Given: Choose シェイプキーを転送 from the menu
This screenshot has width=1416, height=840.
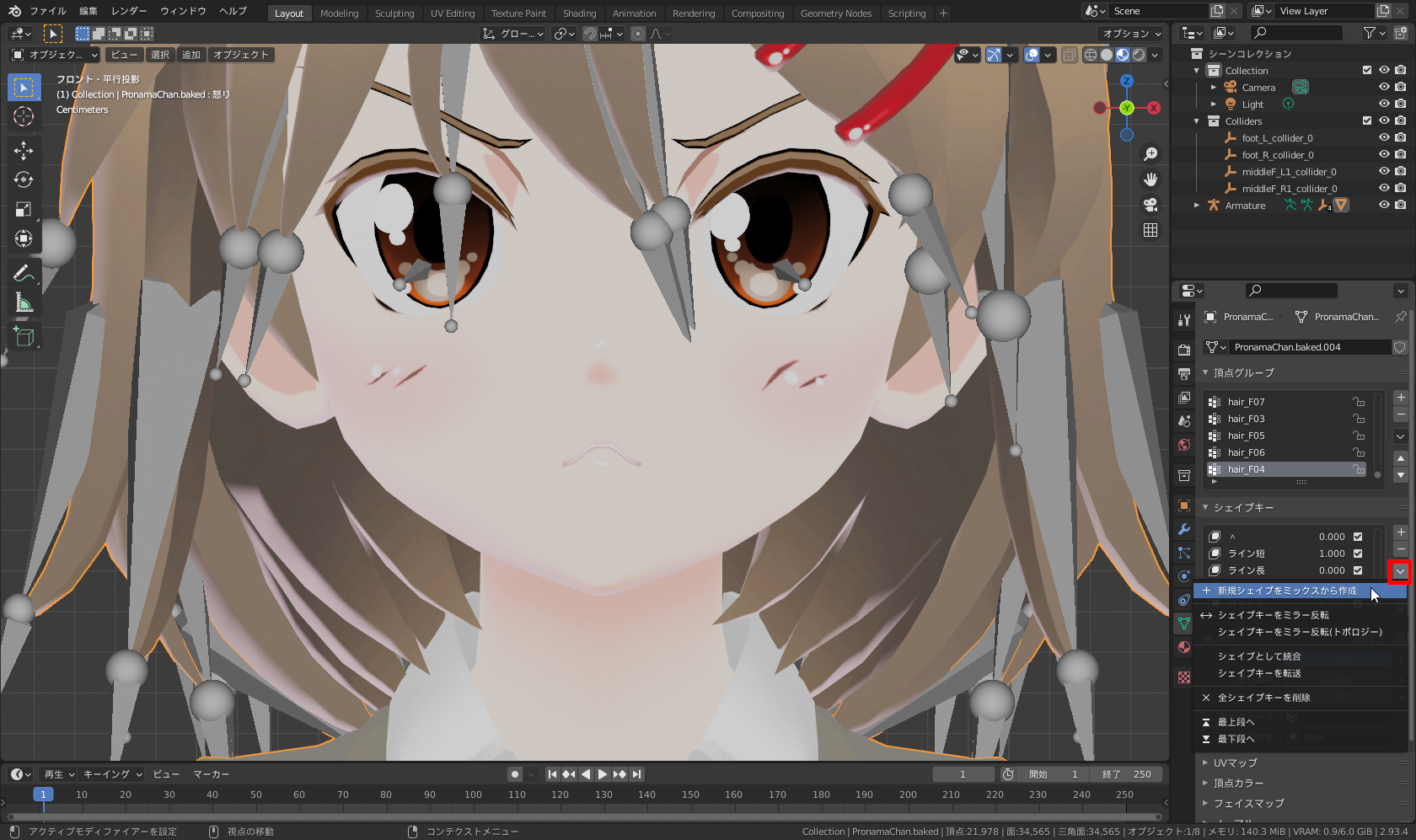Looking at the screenshot, I should coord(1300,673).
